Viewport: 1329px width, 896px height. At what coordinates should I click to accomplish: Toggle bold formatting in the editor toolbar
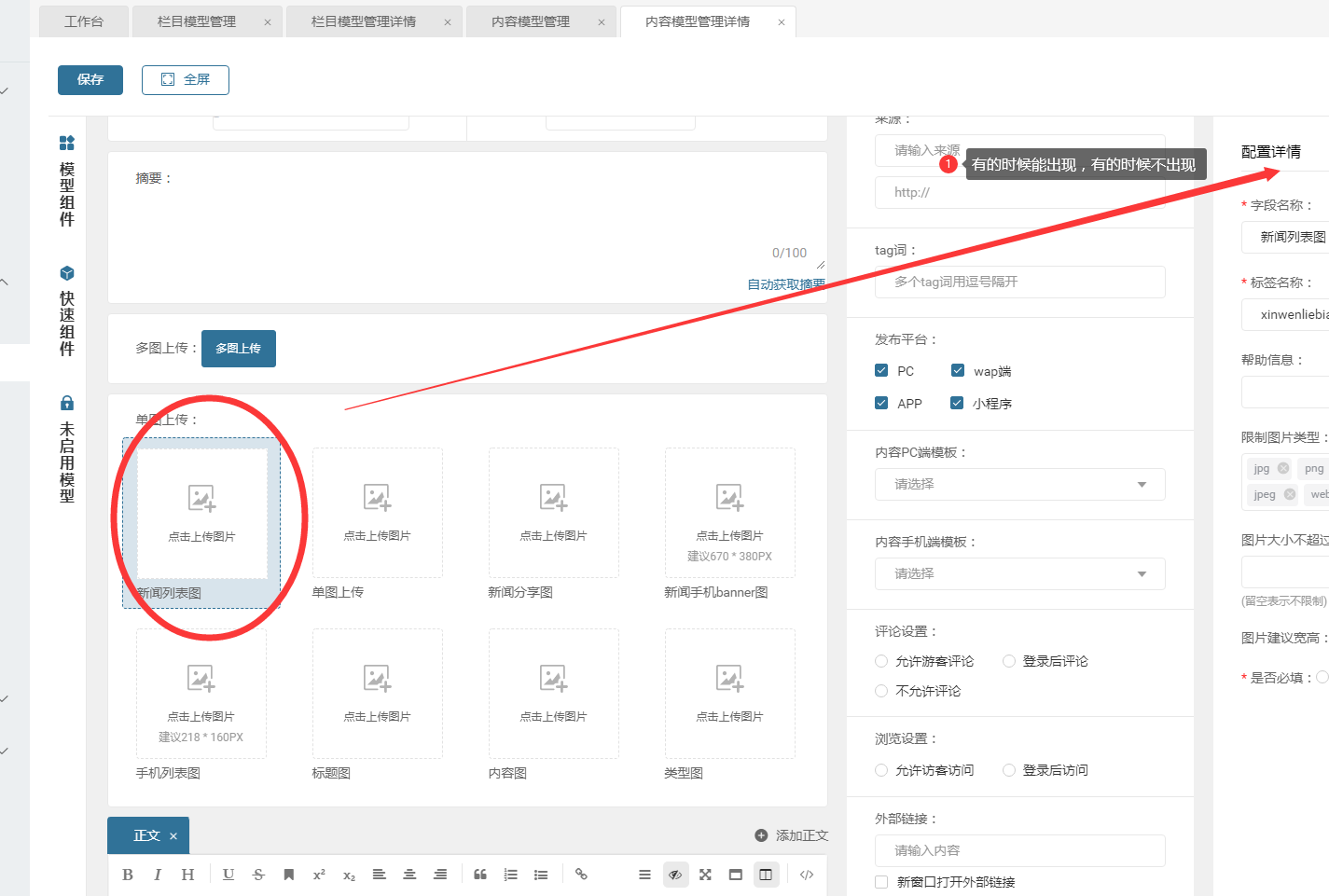(128, 875)
